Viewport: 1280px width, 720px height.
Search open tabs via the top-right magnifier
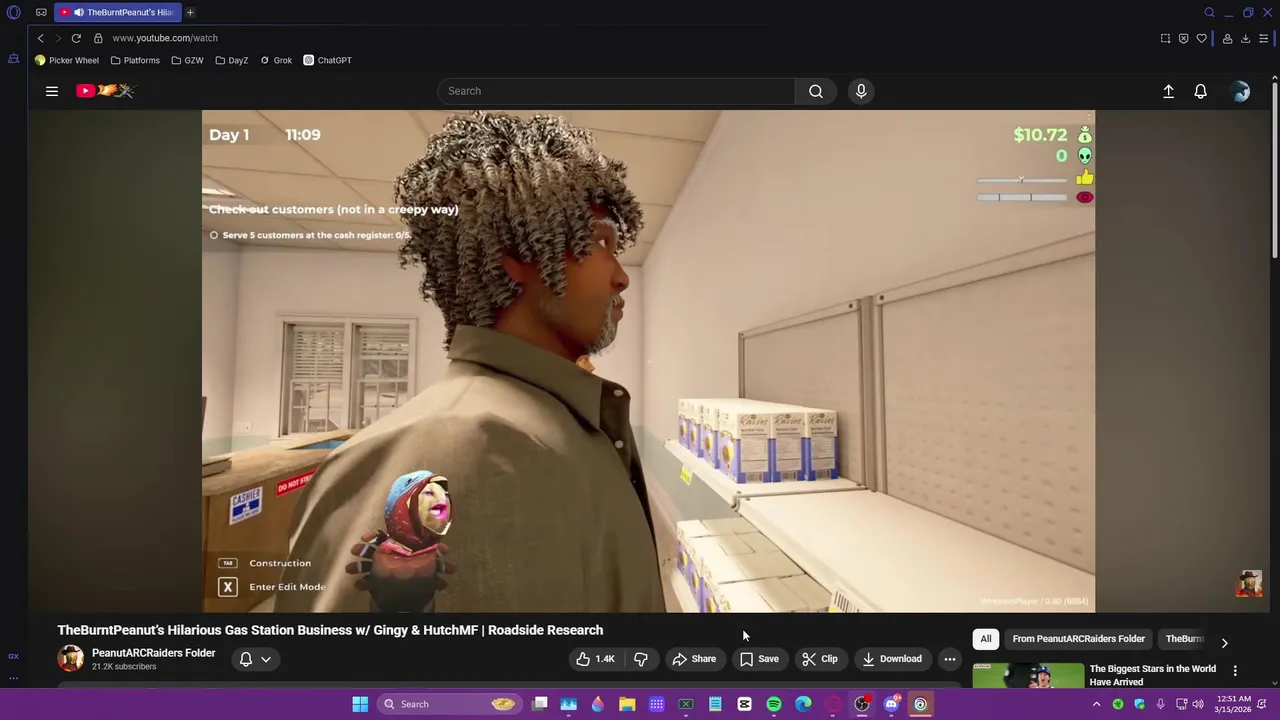(x=1209, y=12)
